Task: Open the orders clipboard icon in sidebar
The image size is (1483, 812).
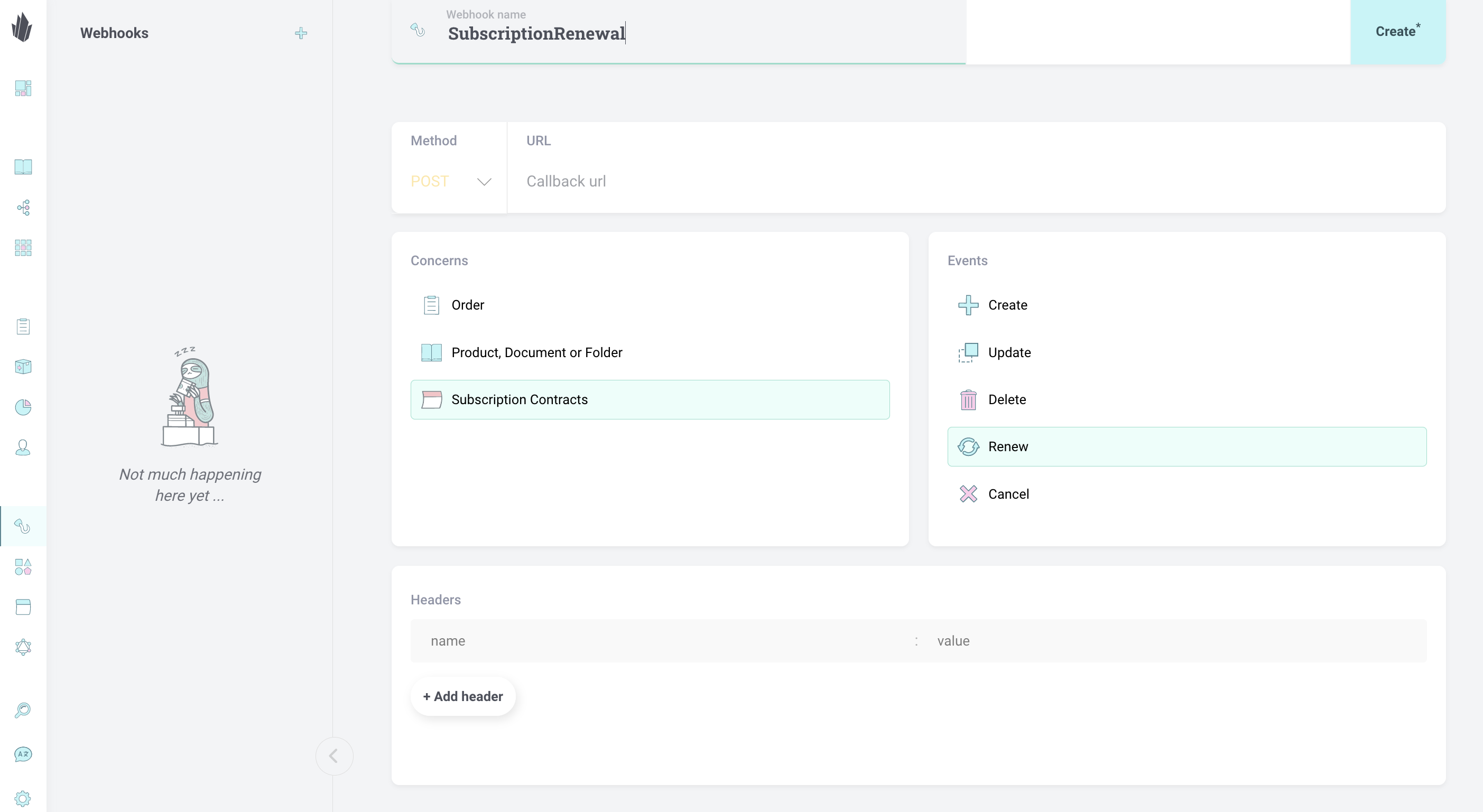Action: pos(23,326)
